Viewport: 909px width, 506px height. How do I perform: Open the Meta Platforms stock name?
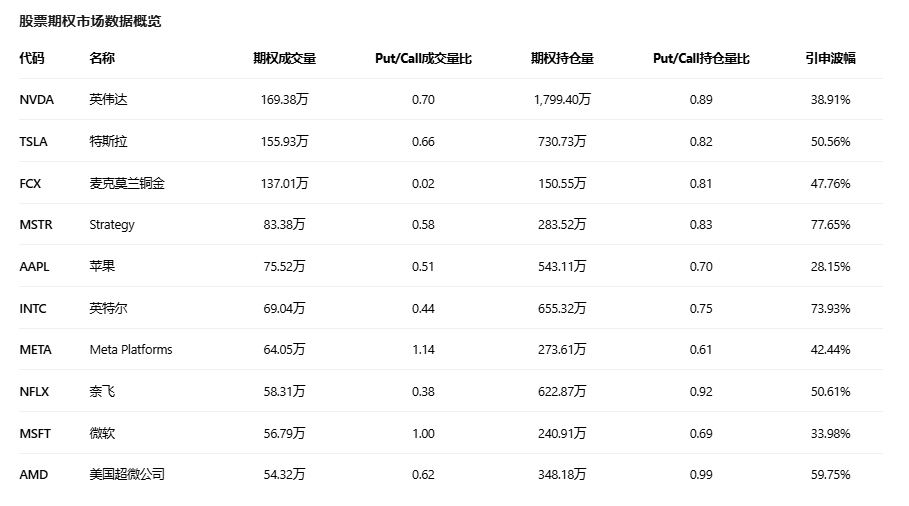131,350
